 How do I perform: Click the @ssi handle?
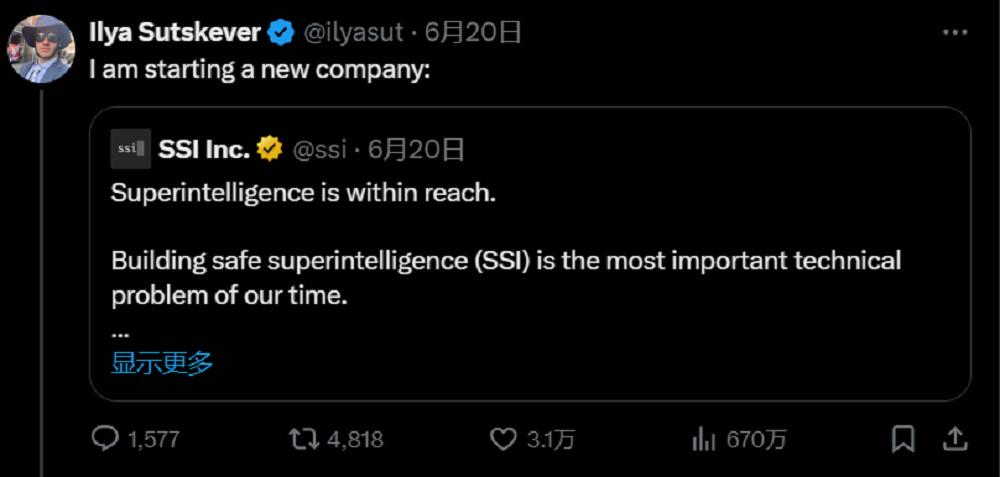tap(319, 149)
